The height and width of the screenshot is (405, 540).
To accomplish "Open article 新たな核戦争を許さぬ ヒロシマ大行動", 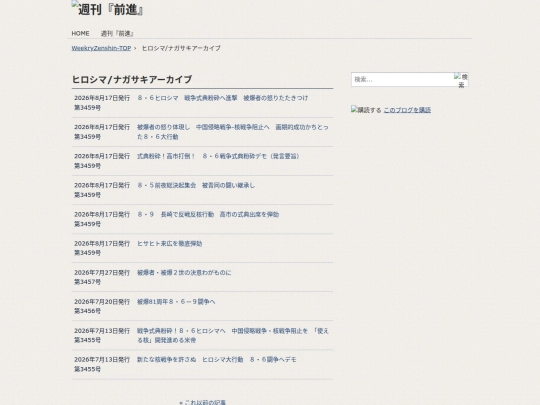I will tap(217, 360).
